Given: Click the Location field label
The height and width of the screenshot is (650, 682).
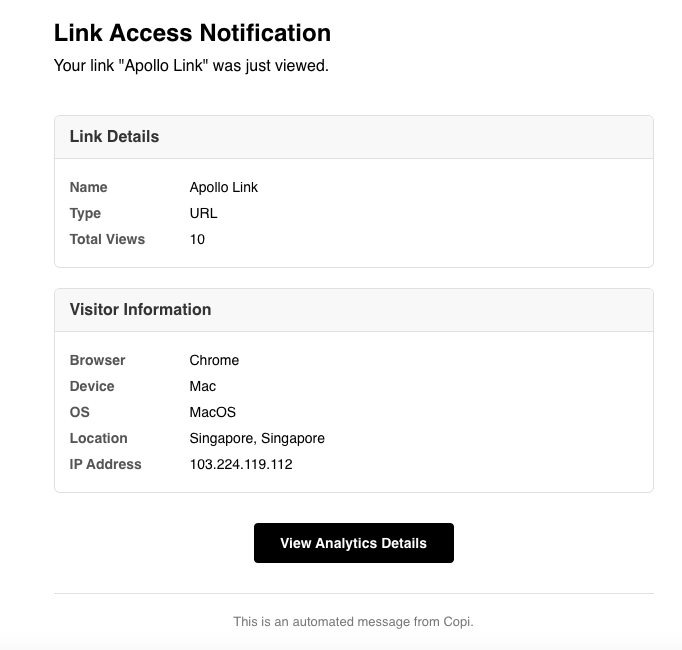Looking at the screenshot, I should (x=98, y=438).
